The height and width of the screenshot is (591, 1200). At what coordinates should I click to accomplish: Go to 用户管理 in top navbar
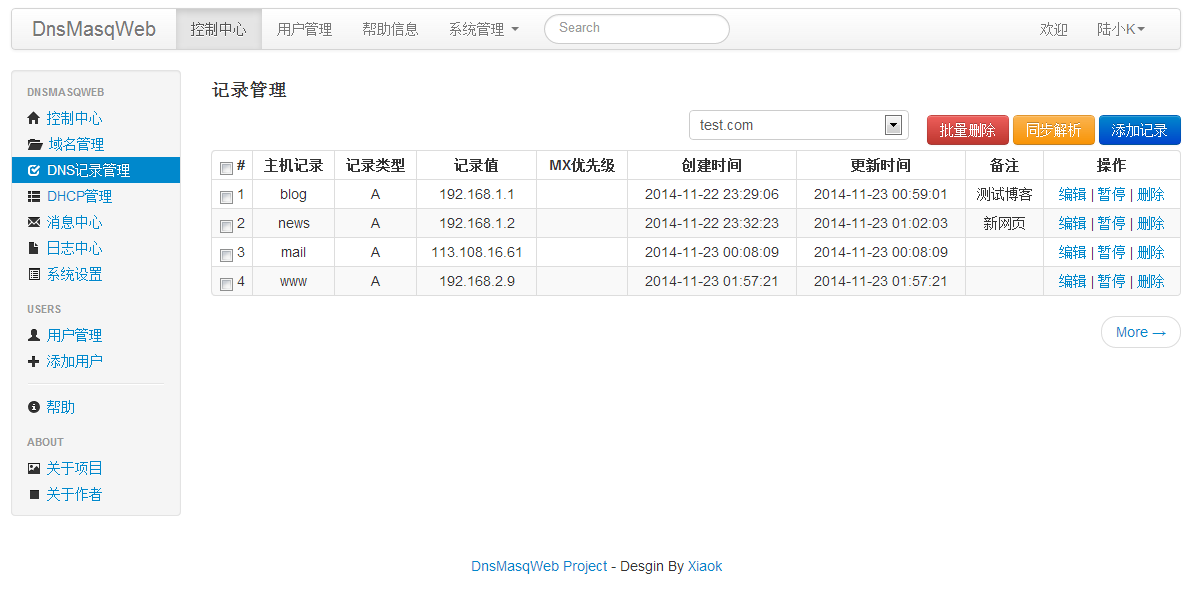(x=304, y=29)
